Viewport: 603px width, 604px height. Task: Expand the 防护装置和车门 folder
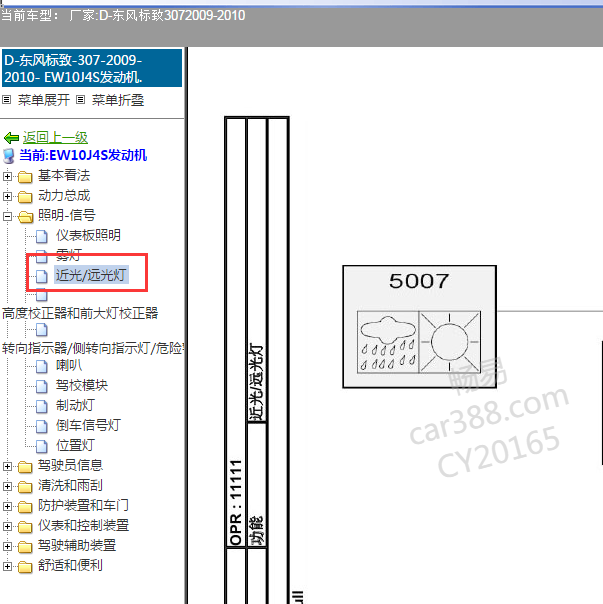(x=7, y=507)
